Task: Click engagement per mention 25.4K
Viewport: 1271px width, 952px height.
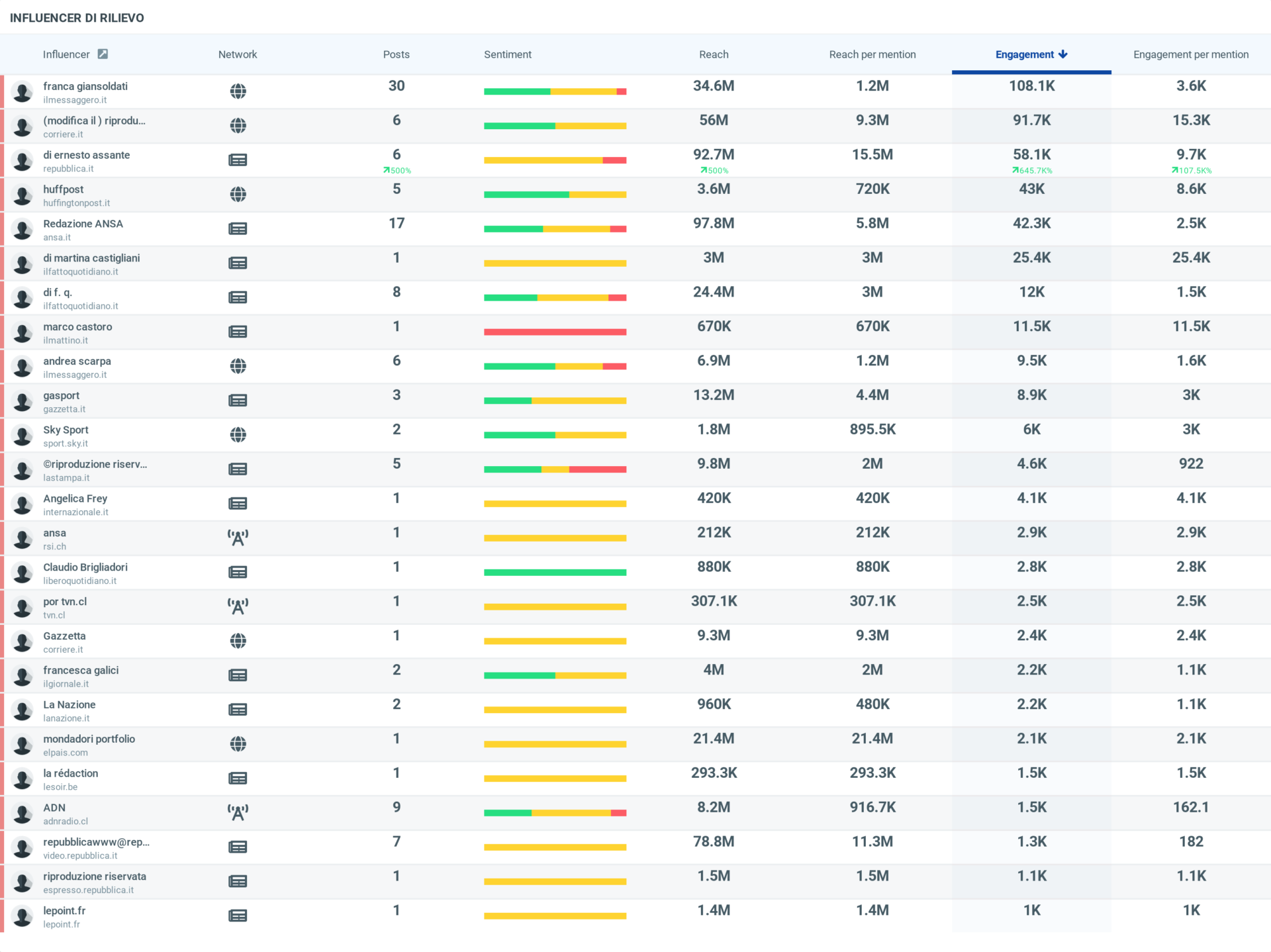Action: pyautogui.click(x=1191, y=258)
